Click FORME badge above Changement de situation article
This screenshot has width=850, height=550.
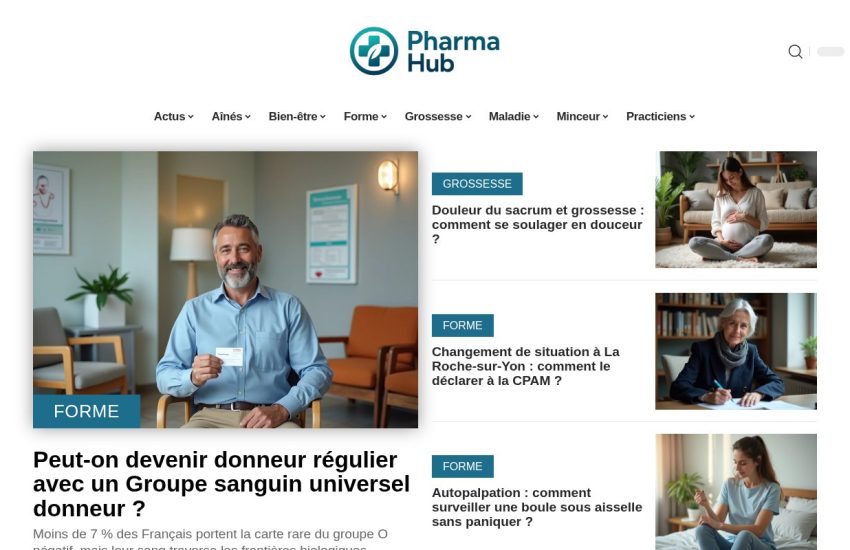pos(462,326)
